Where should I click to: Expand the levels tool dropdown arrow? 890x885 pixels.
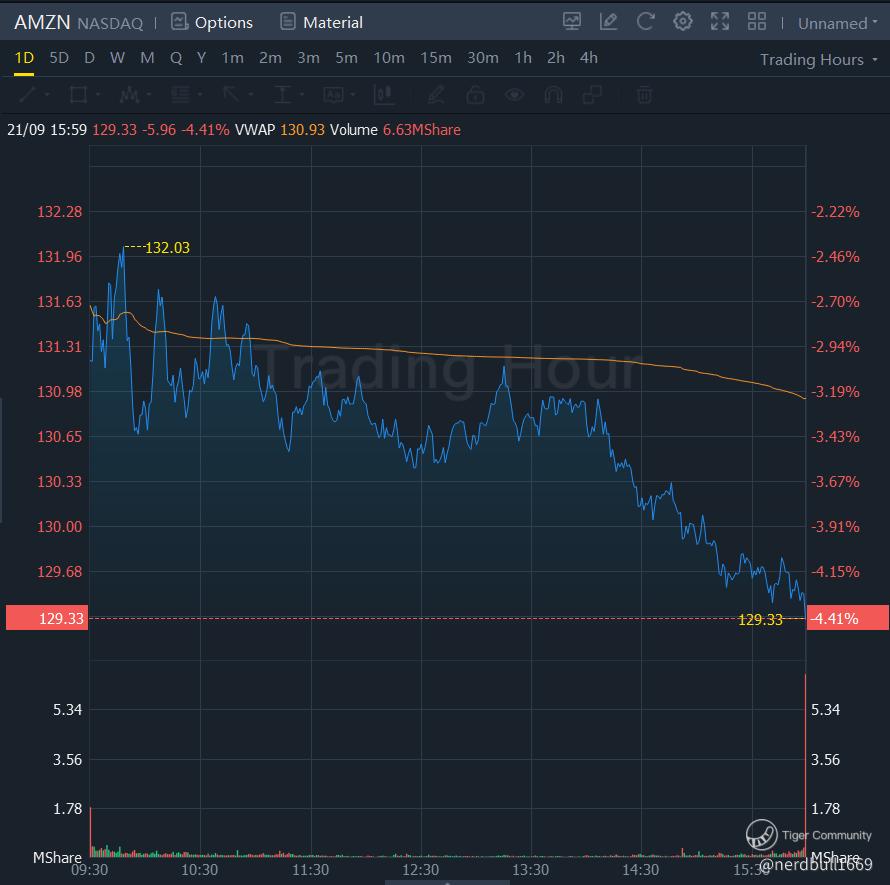200,94
